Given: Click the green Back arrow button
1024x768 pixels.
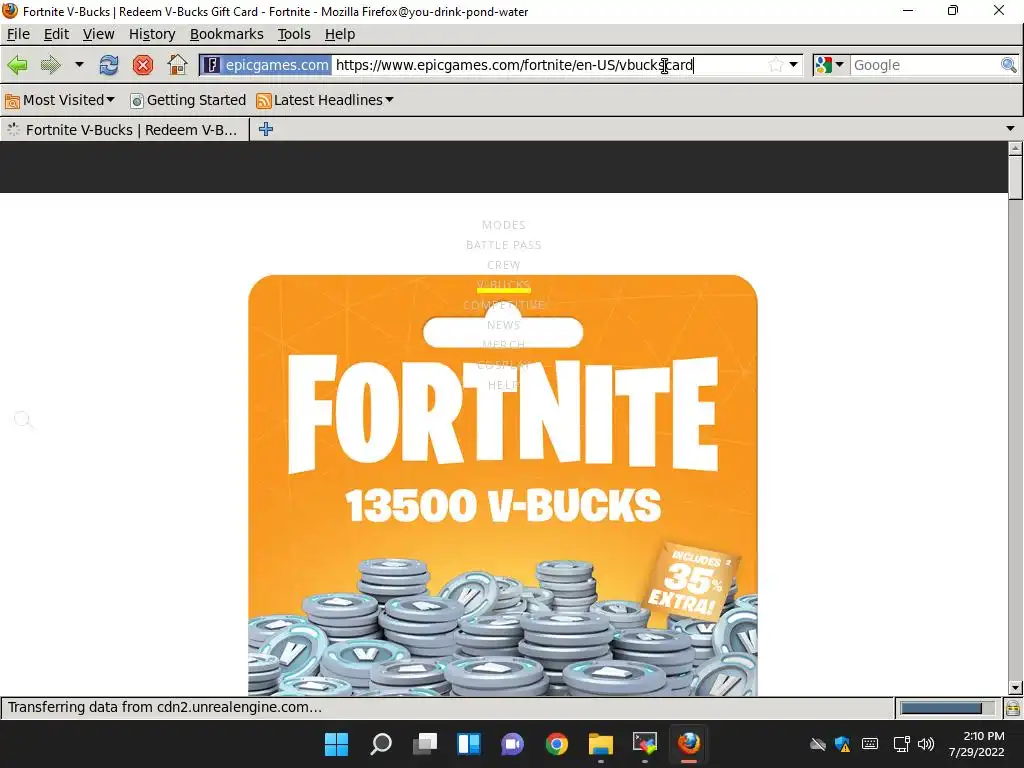Looking at the screenshot, I should (x=18, y=65).
